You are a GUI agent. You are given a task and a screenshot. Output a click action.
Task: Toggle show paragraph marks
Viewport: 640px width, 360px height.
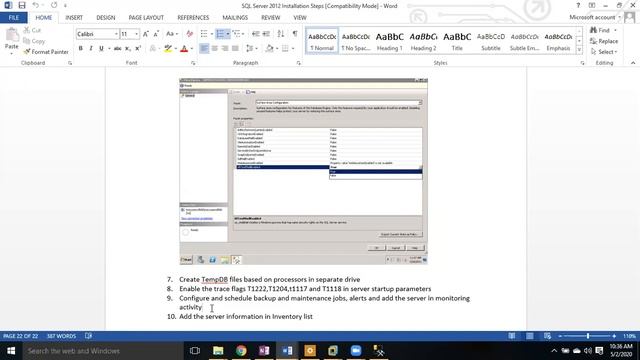[x=295, y=34]
